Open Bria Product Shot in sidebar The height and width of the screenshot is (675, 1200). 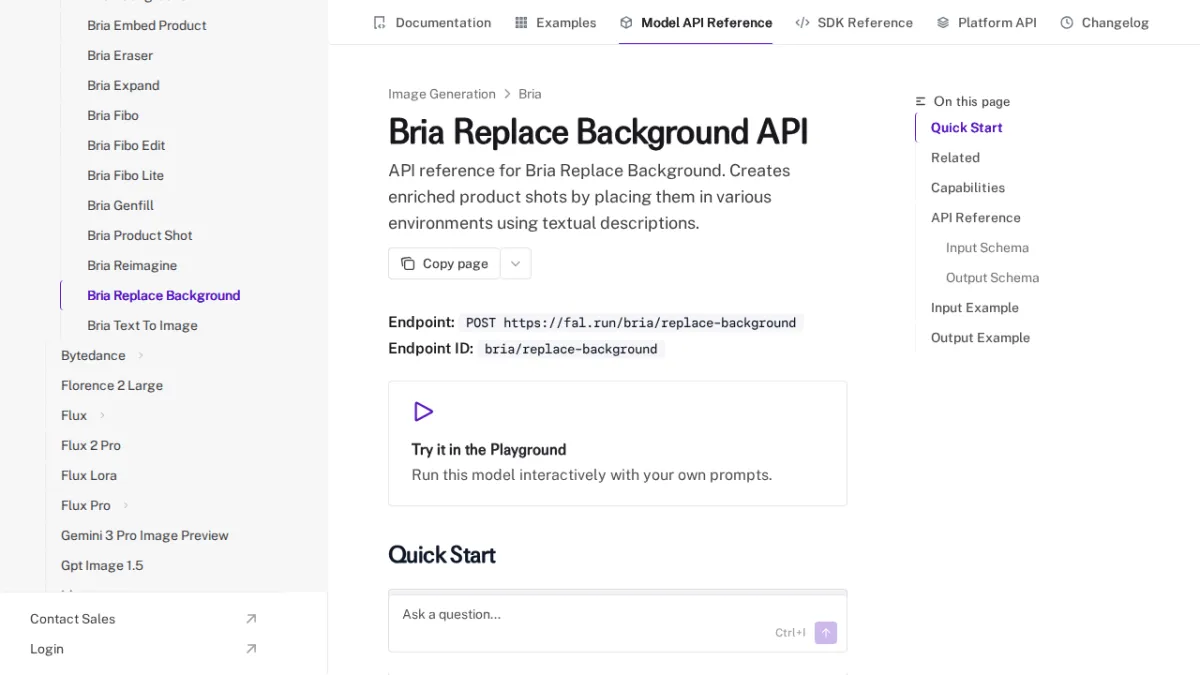pos(140,235)
